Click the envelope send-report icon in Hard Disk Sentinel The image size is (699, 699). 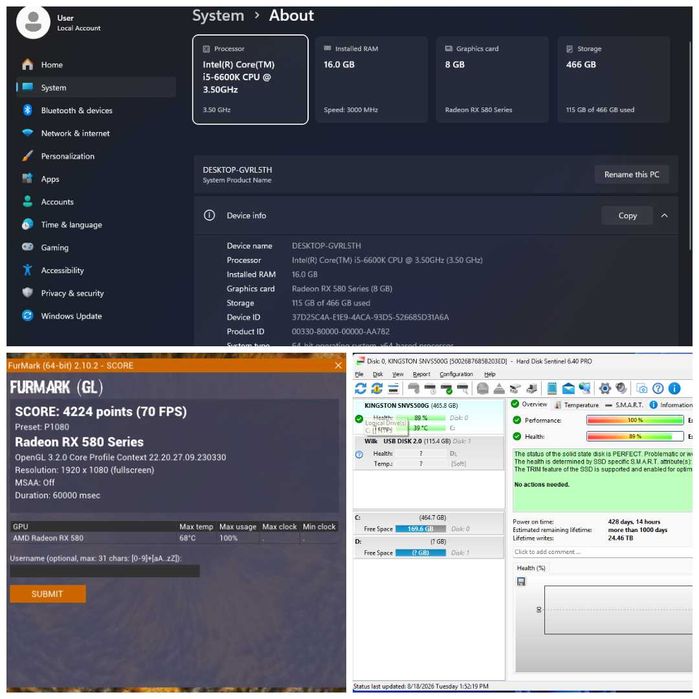coord(568,389)
